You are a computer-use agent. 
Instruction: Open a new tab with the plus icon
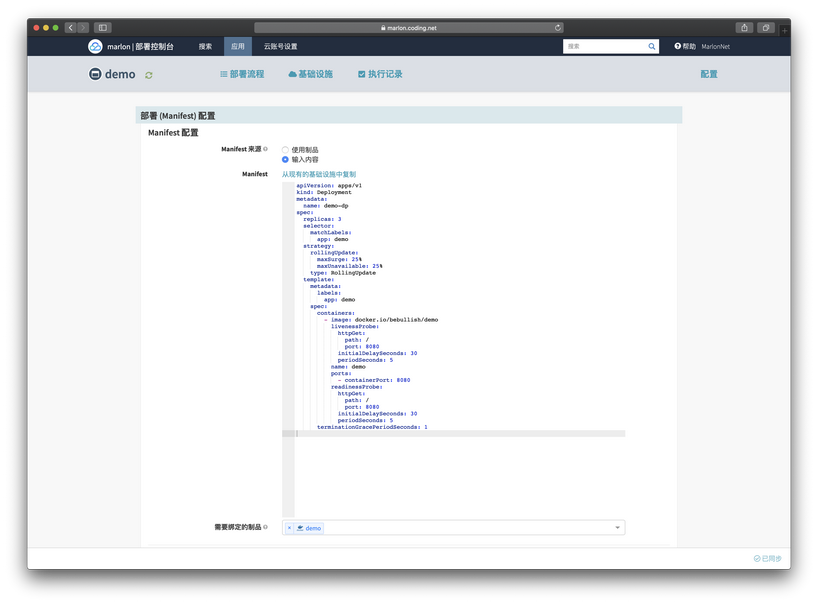[x=784, y=31]
